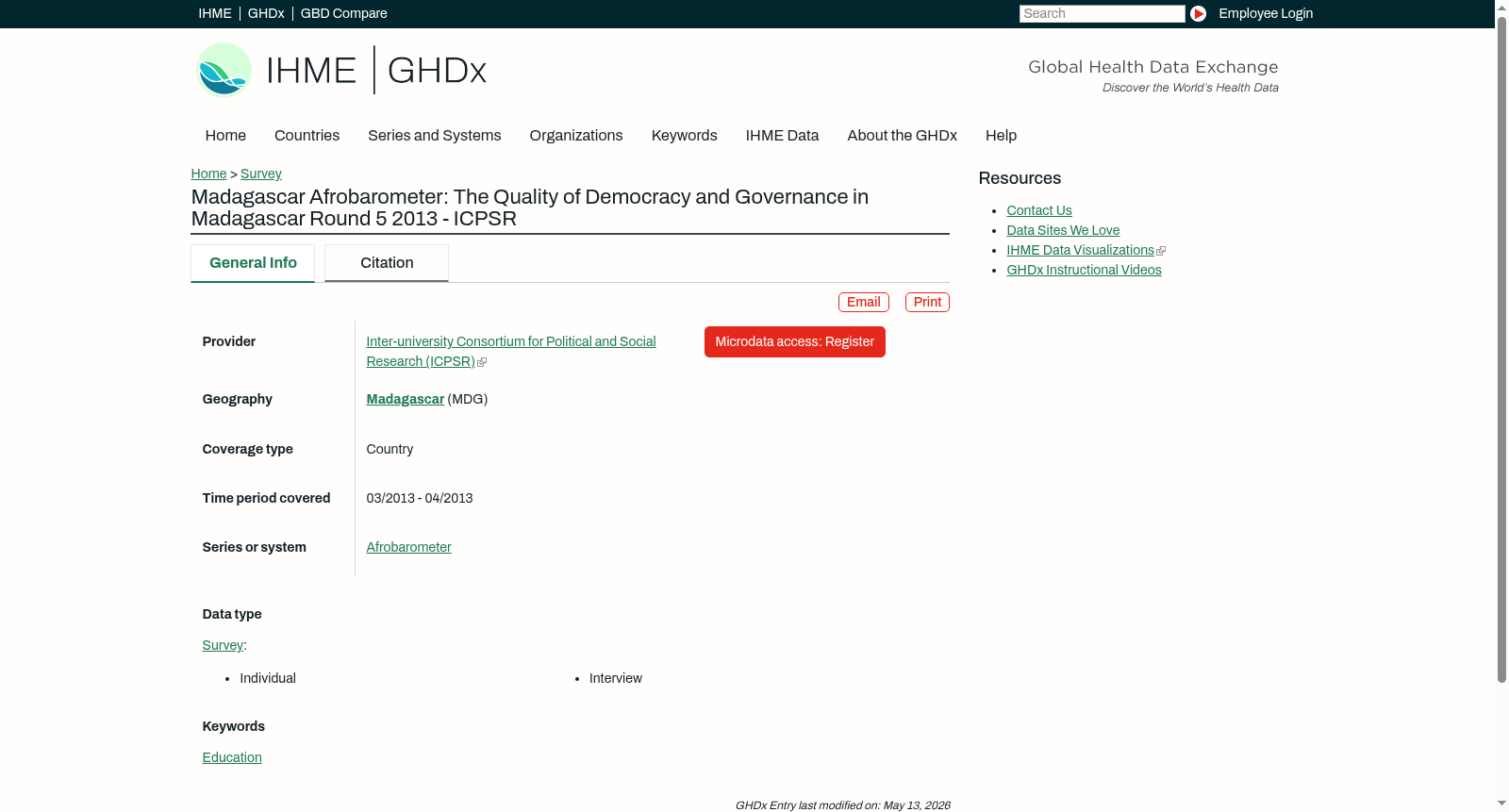This screenshot has height=812, width=1509.
Task: Click the 'Global Health Data Exchange' tagline
Action: click(x=1153, y=67)
